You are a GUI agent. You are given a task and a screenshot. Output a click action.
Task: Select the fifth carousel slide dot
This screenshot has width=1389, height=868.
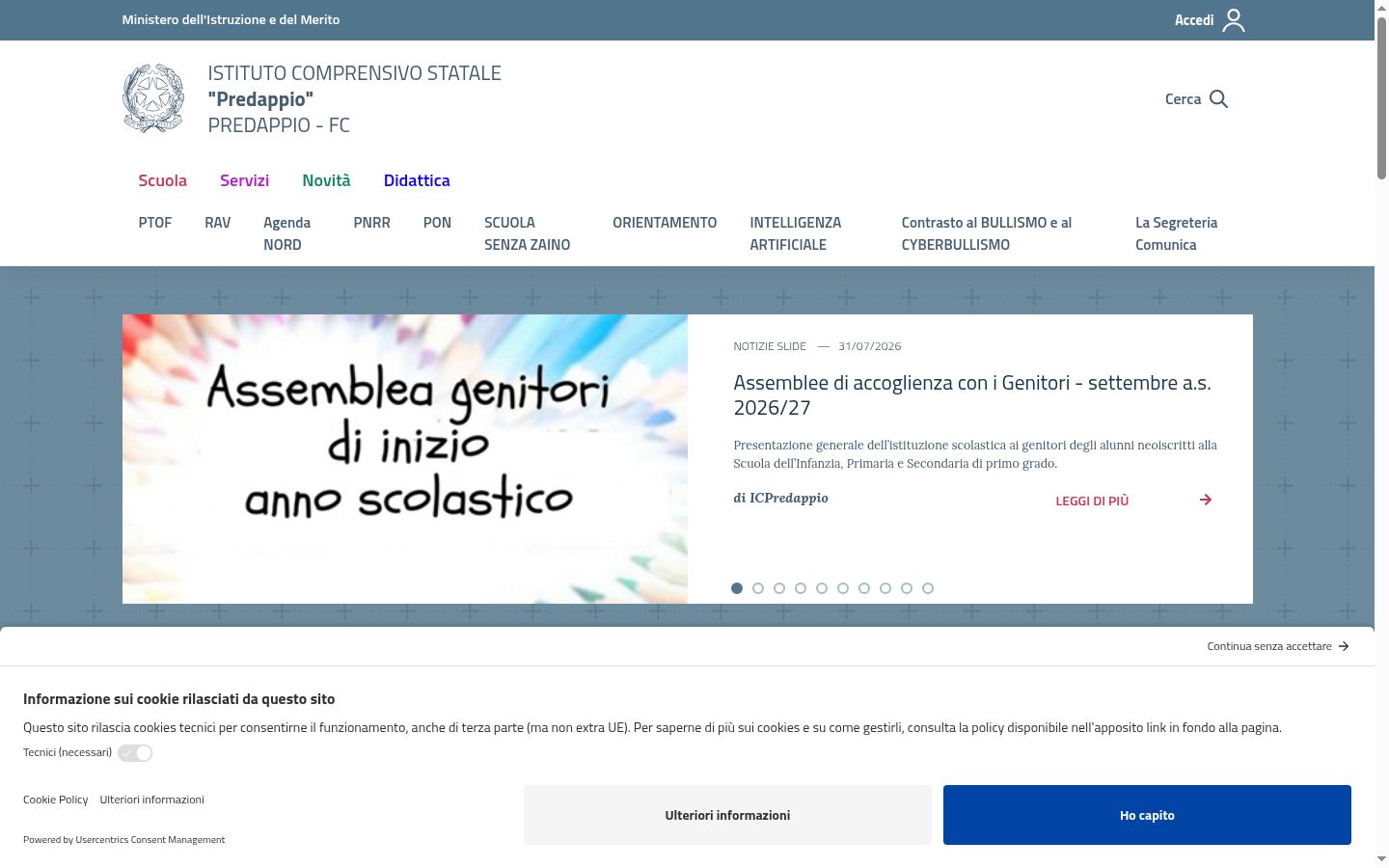[x=822, y=588]
